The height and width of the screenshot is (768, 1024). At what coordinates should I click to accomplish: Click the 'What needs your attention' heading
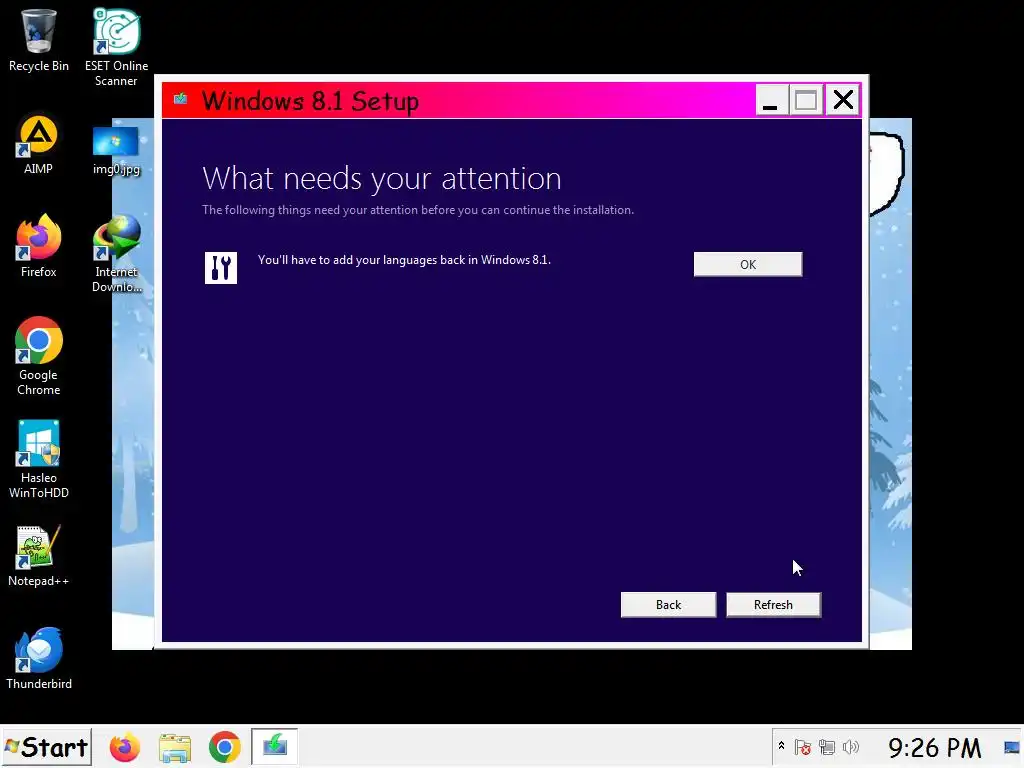(x=381, y=178)
